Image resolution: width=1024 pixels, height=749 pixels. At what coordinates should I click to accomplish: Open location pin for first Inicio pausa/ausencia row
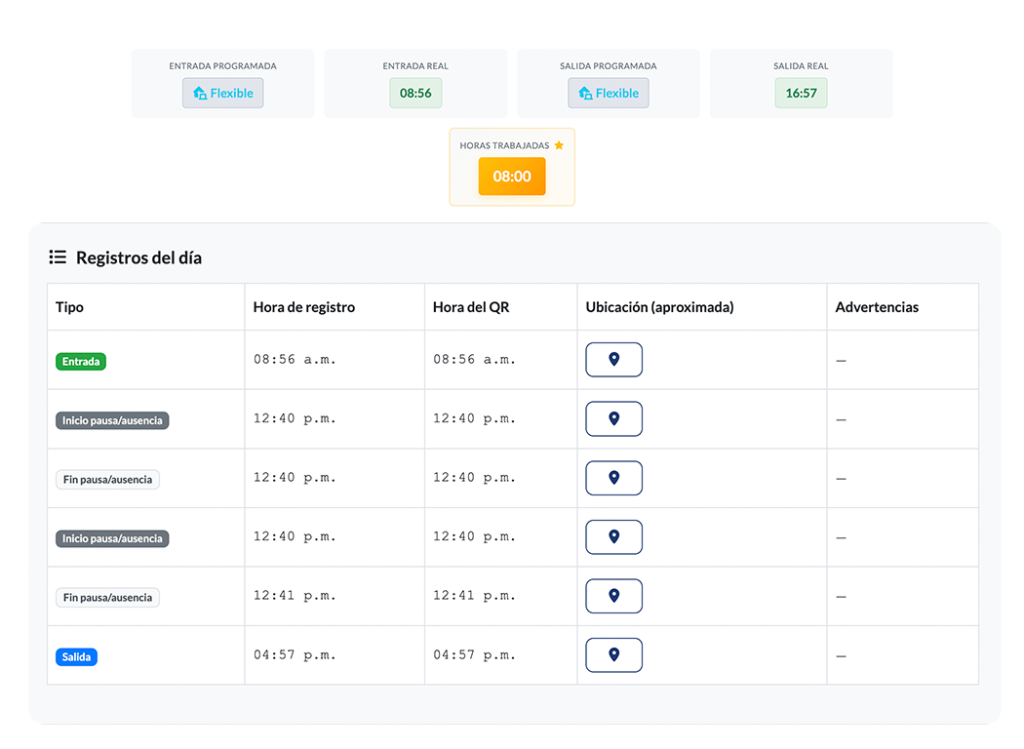click(613, 419)
